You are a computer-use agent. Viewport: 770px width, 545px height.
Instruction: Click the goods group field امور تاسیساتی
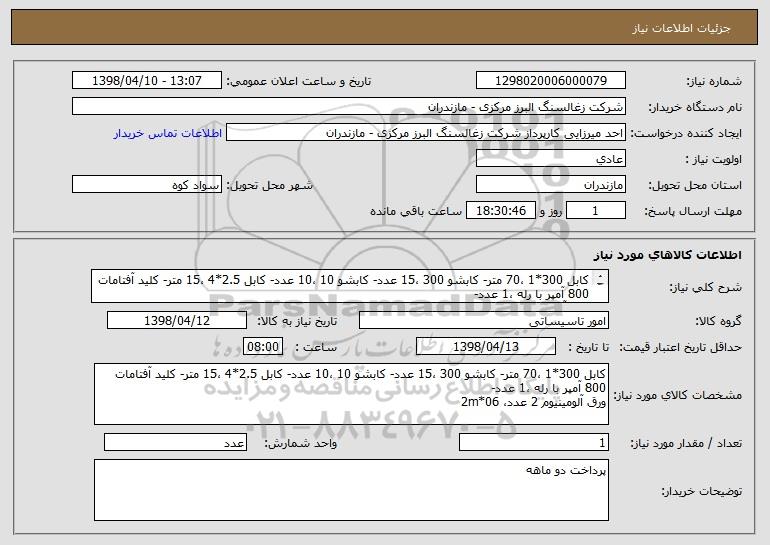[x=484, y=321]
